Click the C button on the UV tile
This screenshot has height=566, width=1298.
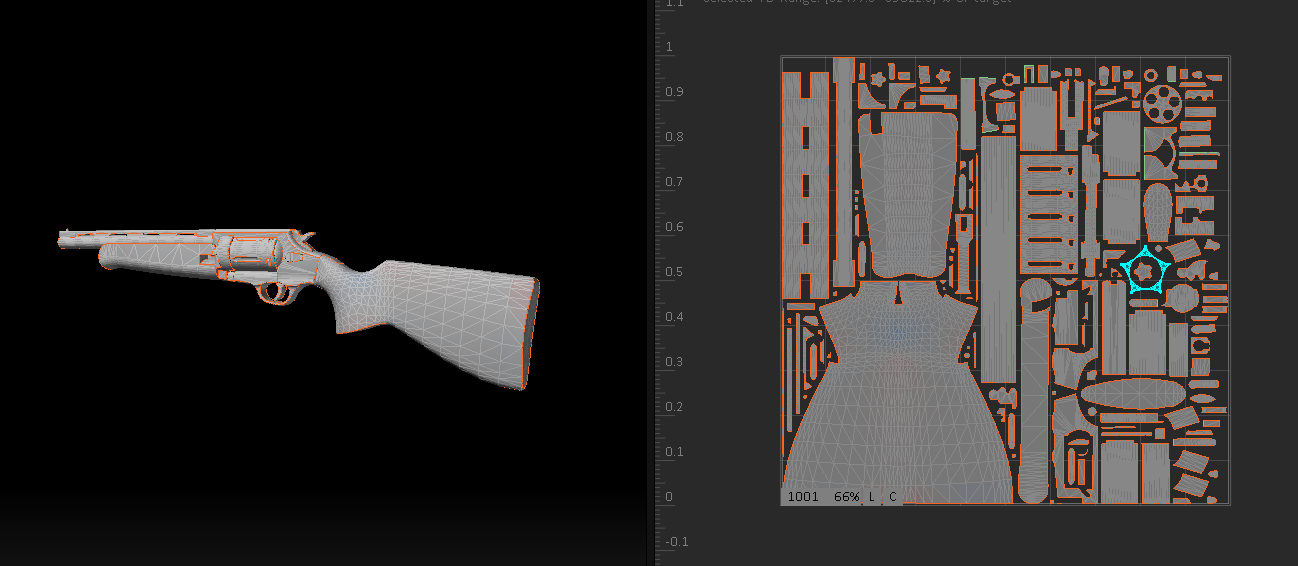[892, 497]
